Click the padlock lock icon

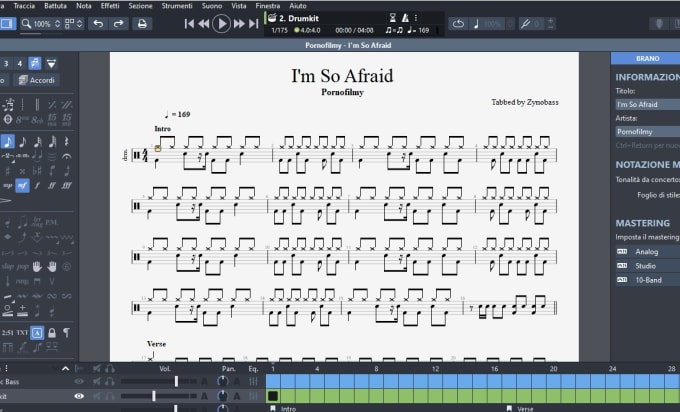point(52,333)
